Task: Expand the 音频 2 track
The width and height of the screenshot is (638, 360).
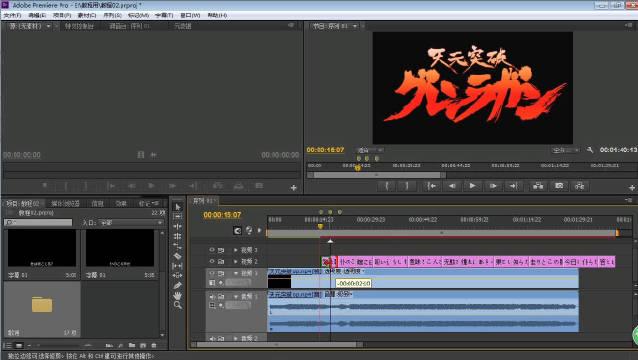Action: pos(236,338)
